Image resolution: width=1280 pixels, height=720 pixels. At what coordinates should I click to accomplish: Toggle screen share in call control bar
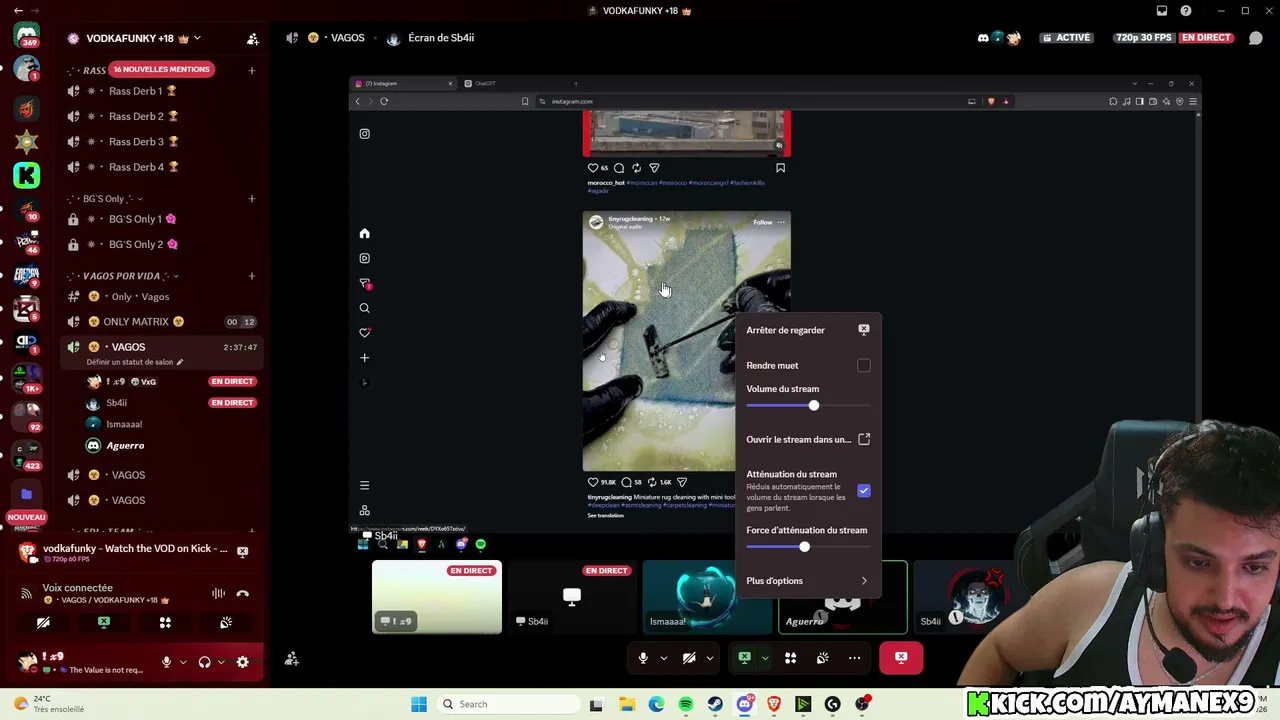tap(744, 657)
